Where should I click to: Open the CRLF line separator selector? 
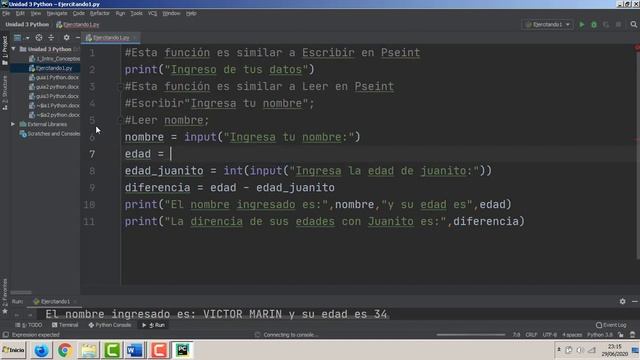531,335
